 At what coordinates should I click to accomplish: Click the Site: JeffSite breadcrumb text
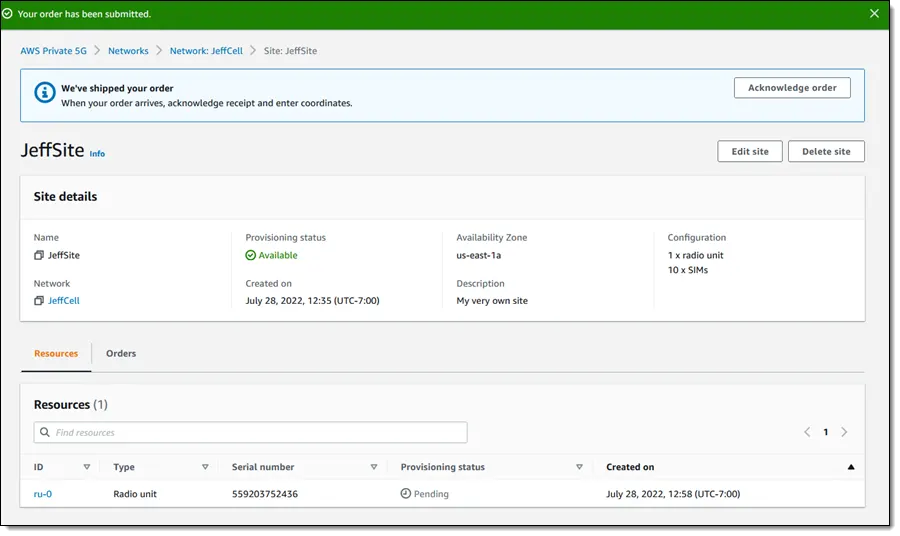290,51
